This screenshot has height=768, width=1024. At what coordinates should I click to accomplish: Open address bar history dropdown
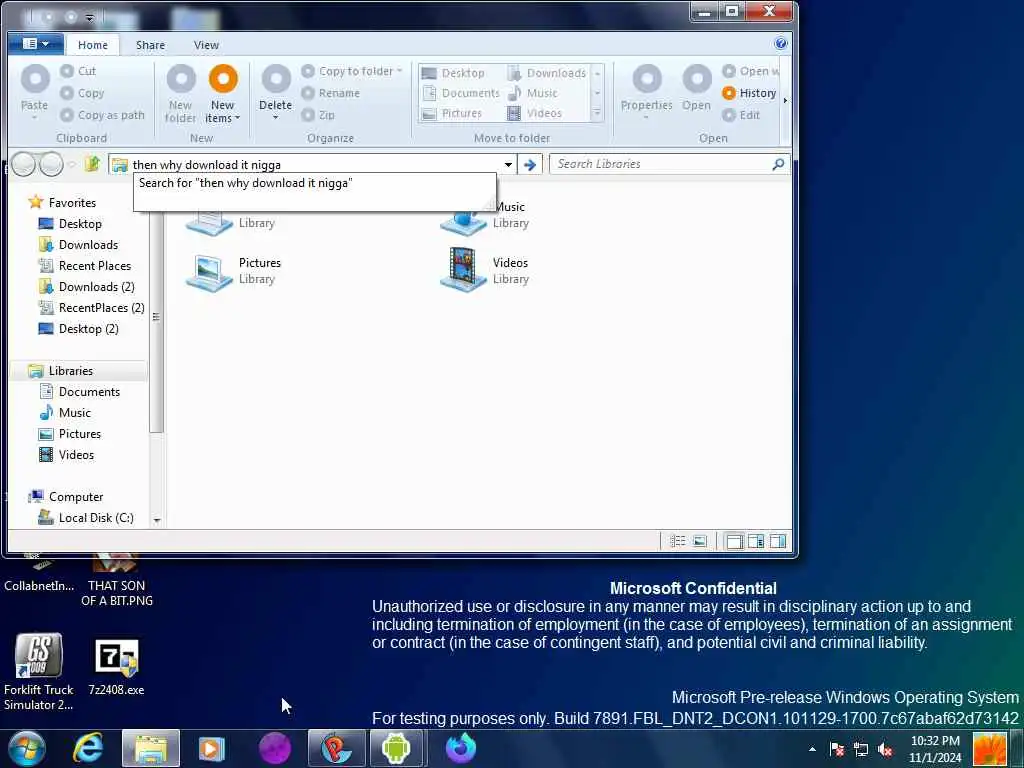point(508,165)
